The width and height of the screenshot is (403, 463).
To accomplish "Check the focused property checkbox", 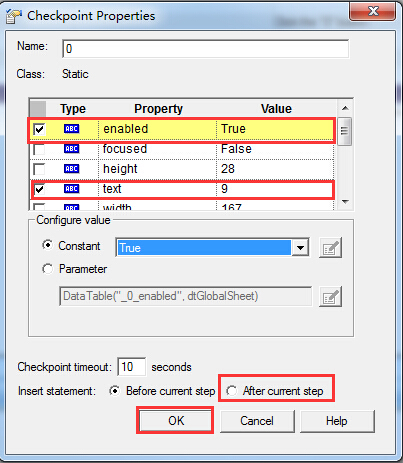I will tap(39, 149).
